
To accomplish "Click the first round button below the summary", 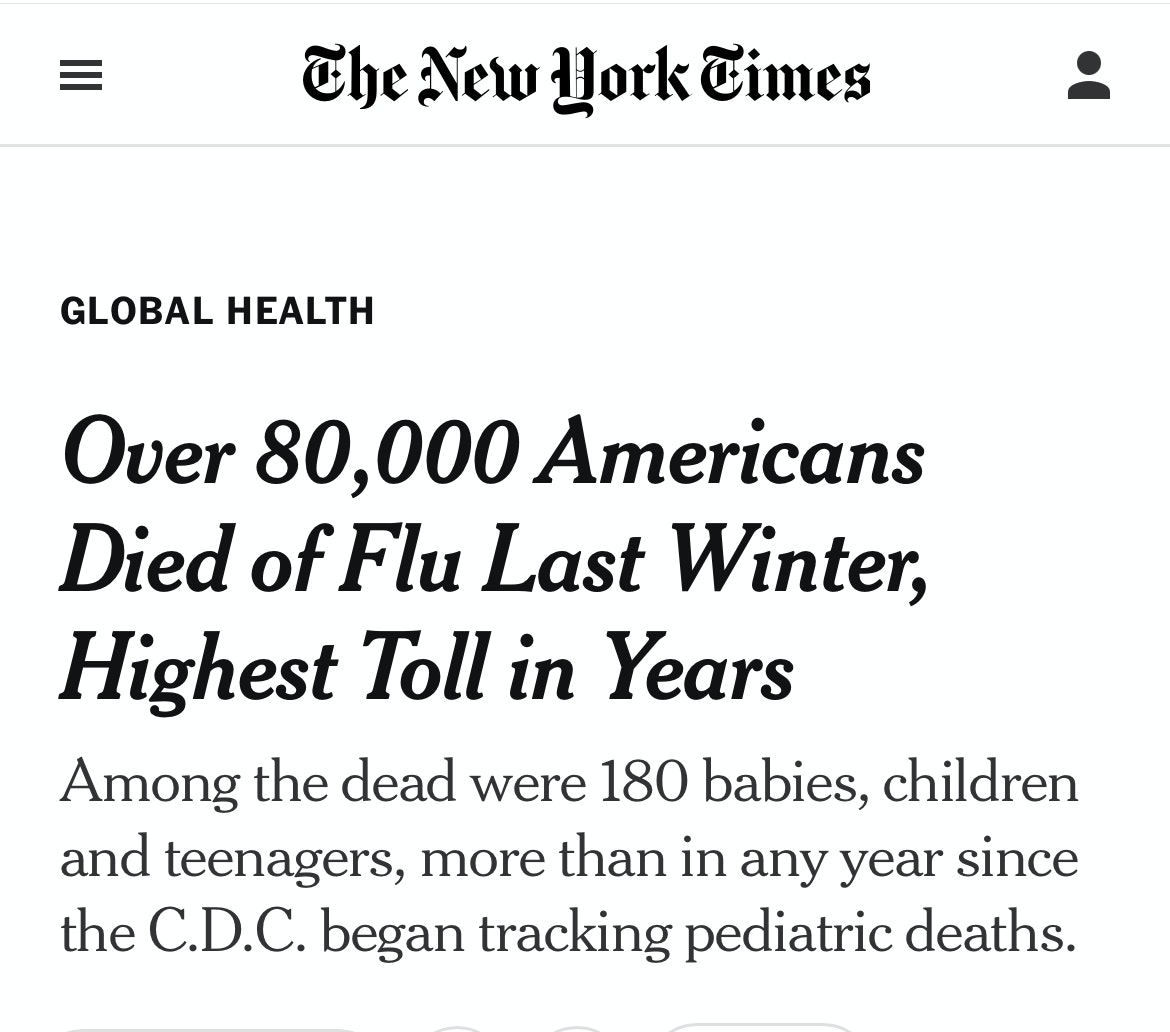I will click(457, 1027).
